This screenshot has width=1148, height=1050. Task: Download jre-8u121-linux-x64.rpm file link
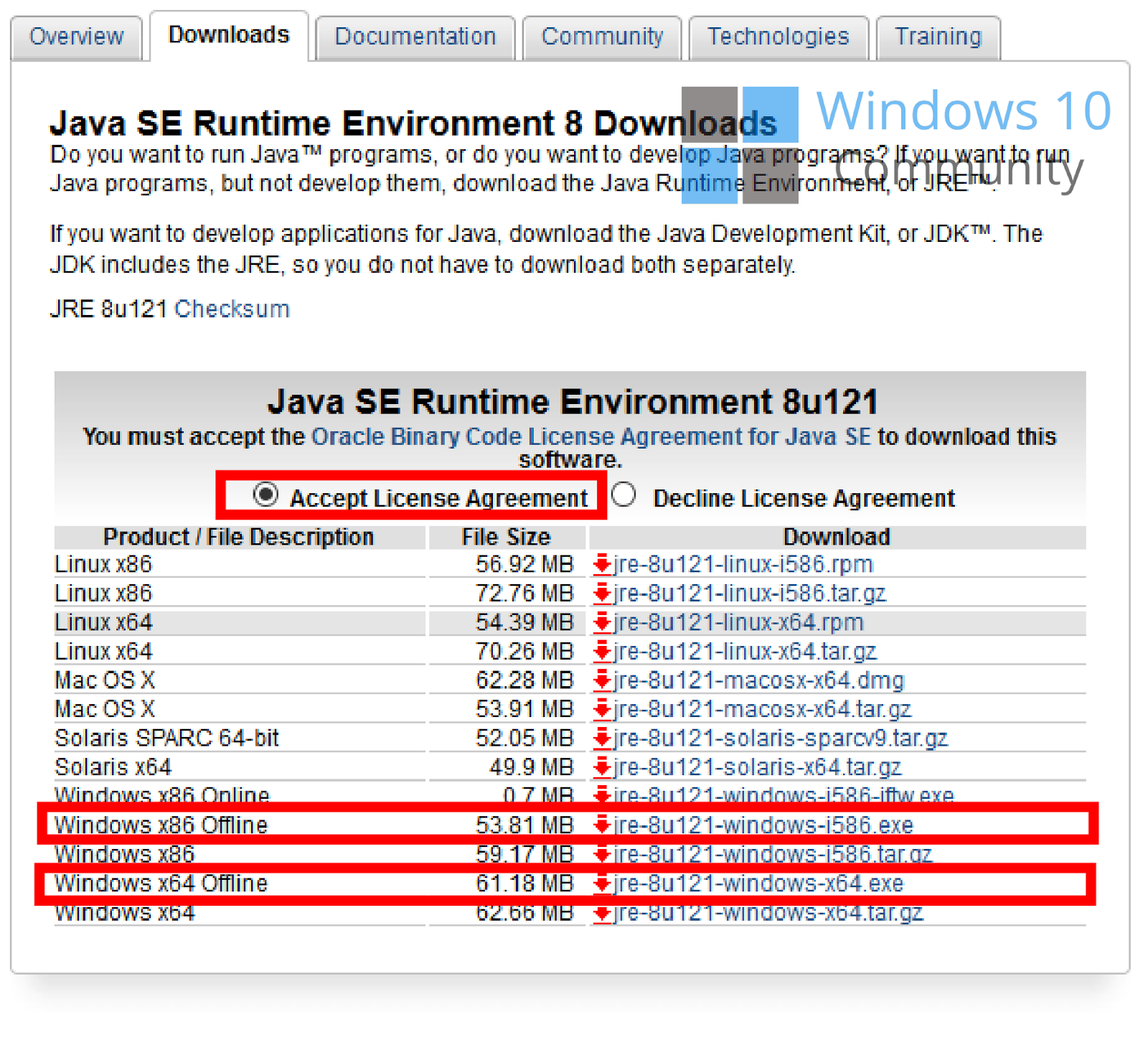739,622
